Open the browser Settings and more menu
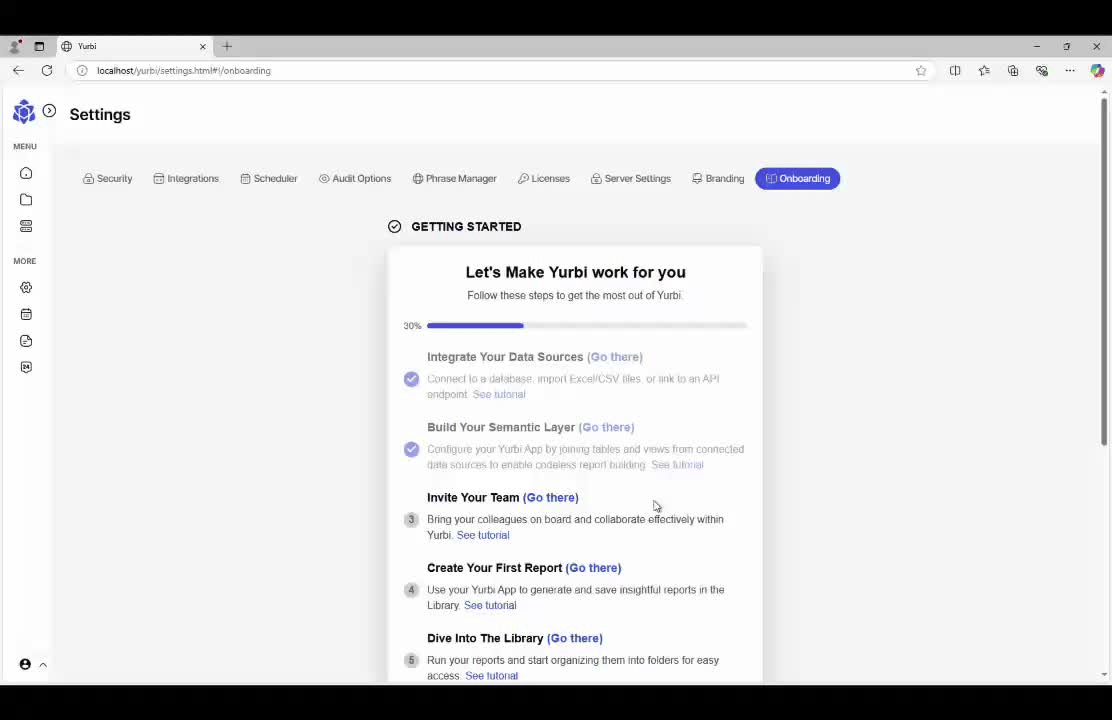Viewport: 1112px width, 720px height. pyautogui.click(x=1070, y=70)
